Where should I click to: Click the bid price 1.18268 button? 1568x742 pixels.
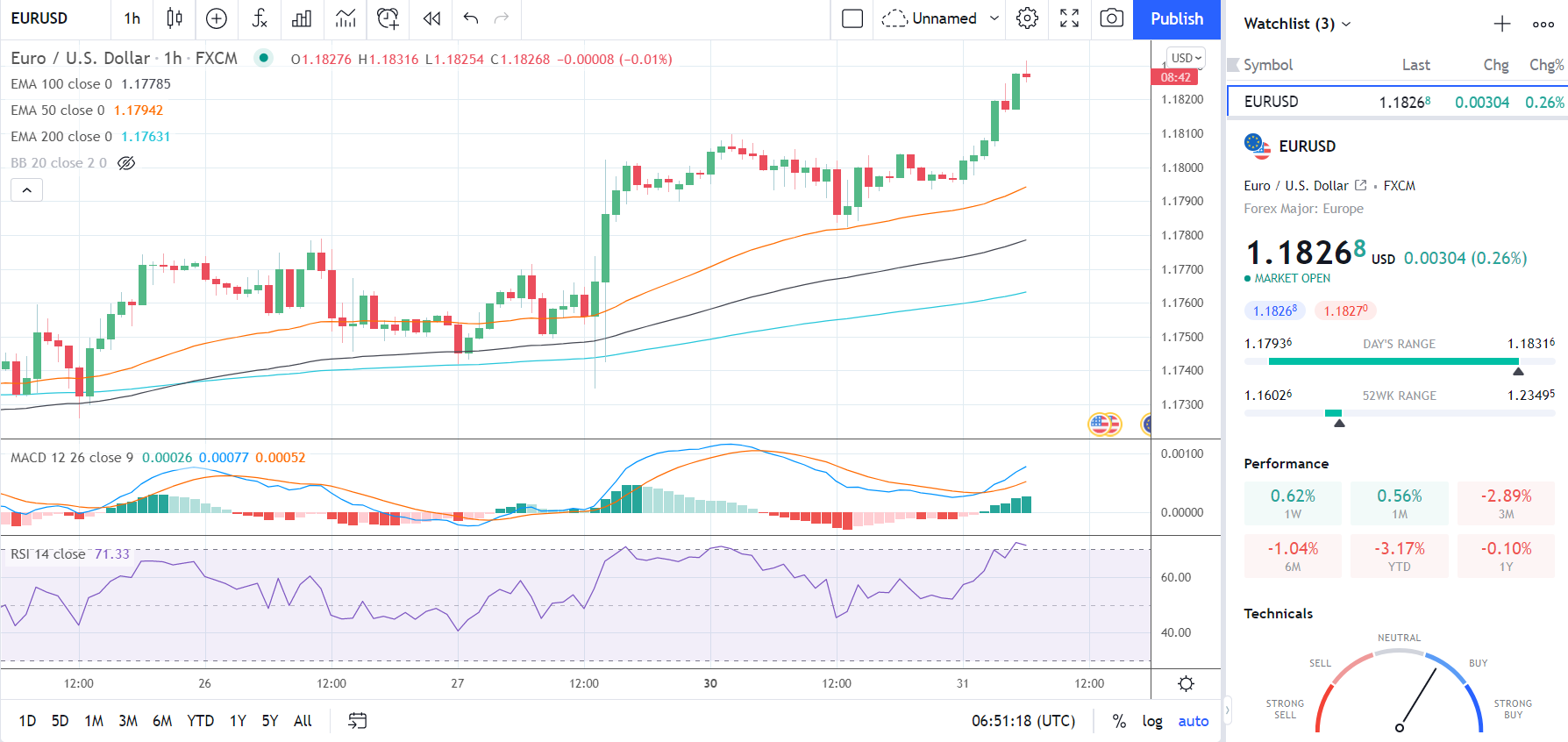(1275, 310)
